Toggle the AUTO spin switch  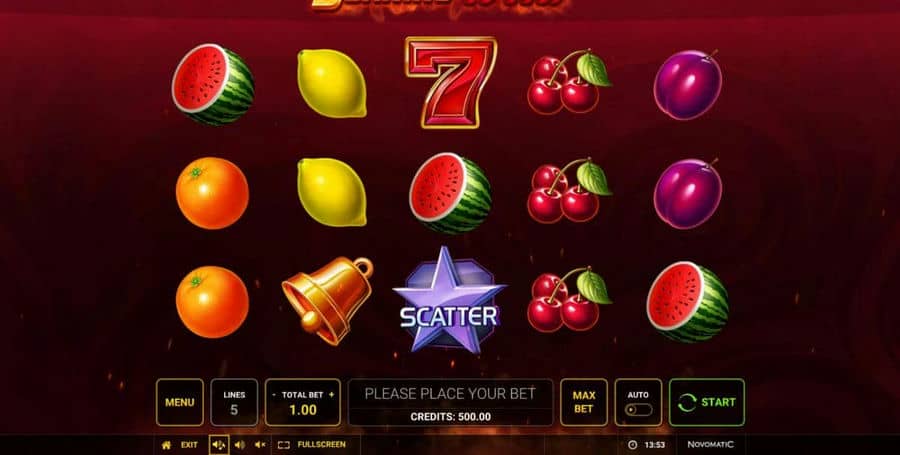[638, 410]
